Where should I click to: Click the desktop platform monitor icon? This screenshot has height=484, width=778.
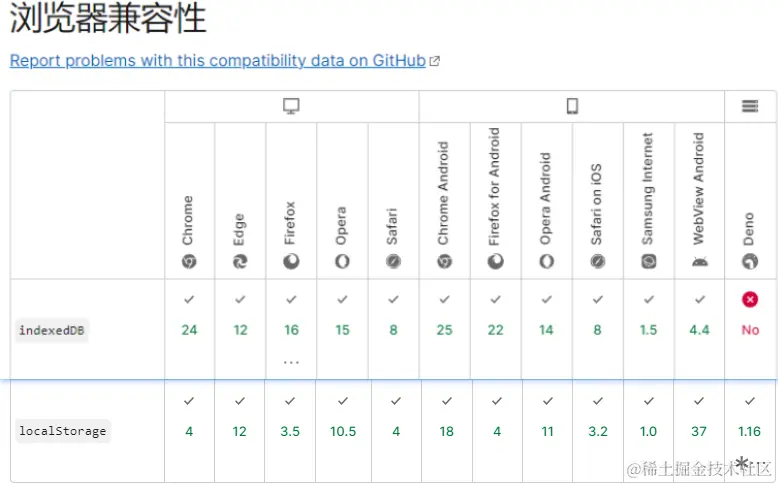[291, 106]
